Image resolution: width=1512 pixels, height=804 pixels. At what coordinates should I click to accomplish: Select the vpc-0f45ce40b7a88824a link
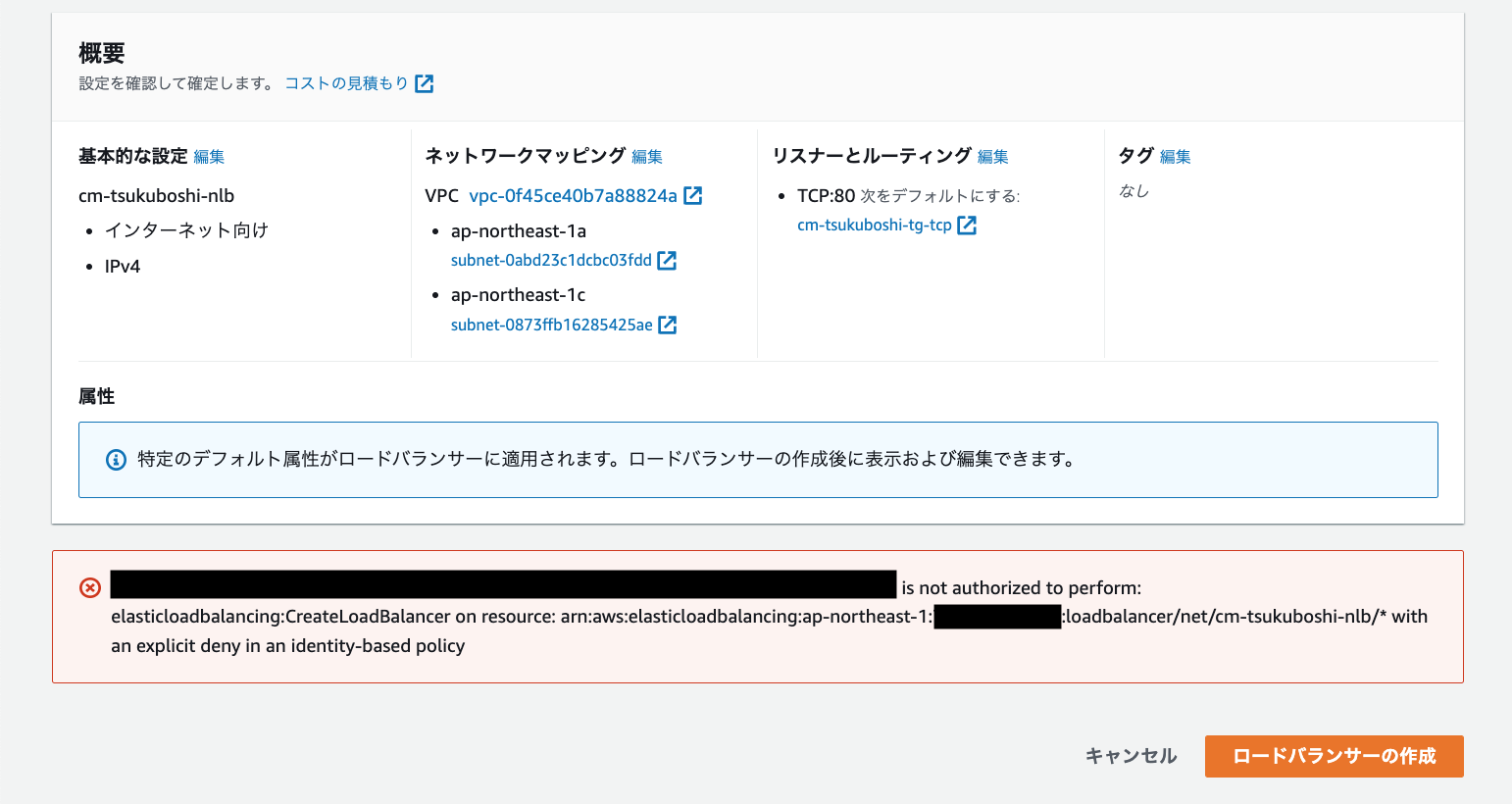(574, 195)
